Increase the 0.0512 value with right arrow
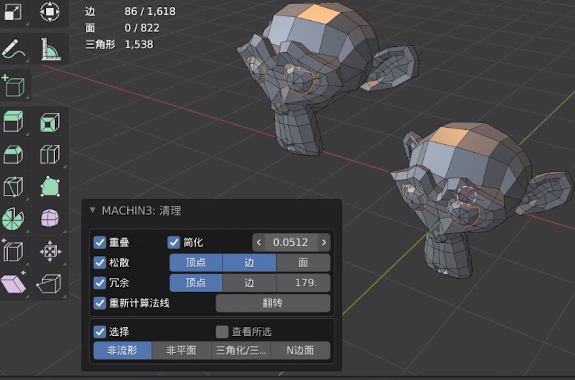Image resolution: width=575 pixels, height=380 pixels. pyautogui.click(x=324, y=242)
